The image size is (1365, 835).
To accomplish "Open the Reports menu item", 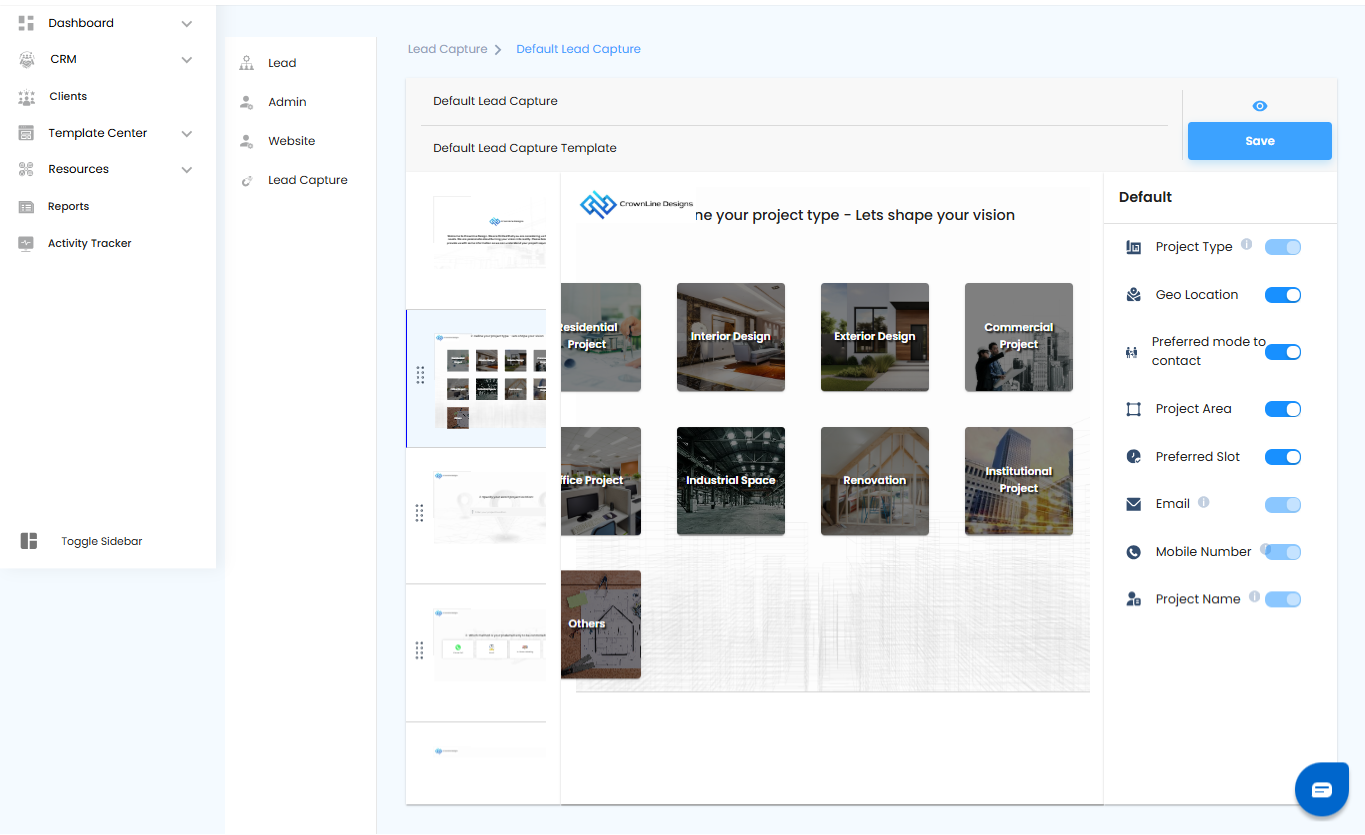I will point(68,207).
